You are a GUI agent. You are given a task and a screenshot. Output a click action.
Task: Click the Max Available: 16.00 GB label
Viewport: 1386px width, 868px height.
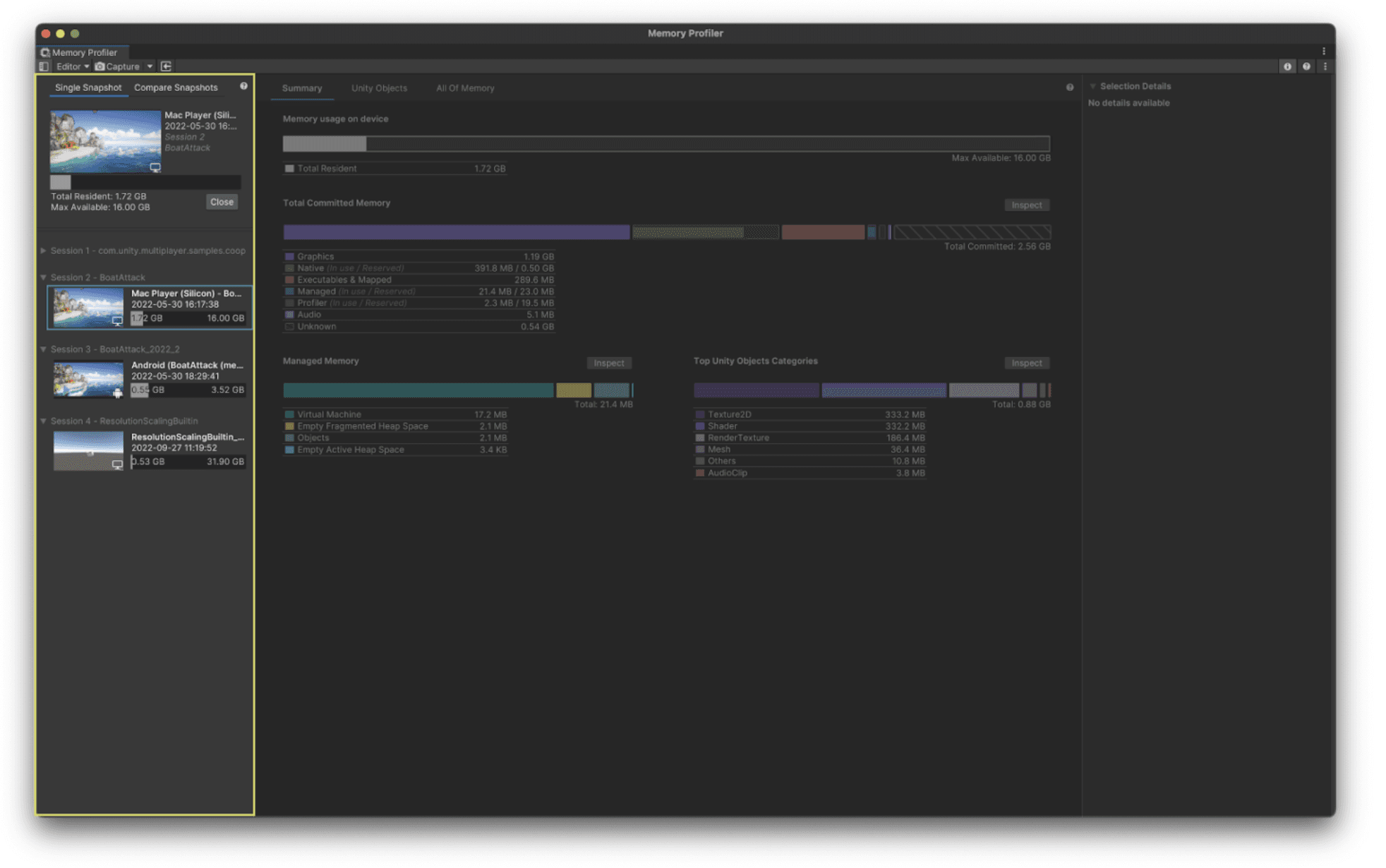pyautogui.click(x=1001, y=158)
